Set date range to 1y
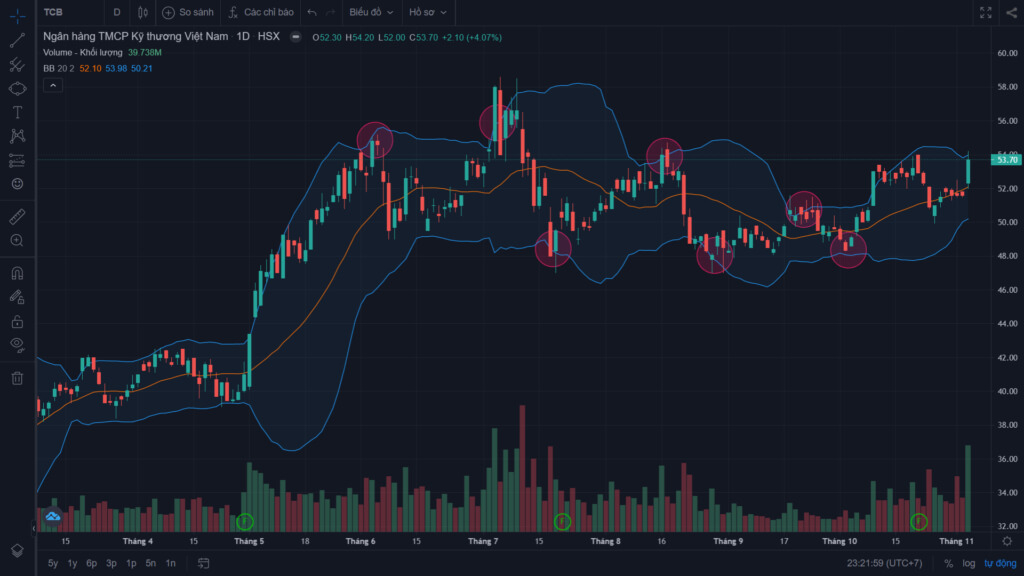Image resolution: width=1024 pixels, height=576 pixels. click(72, 563)
